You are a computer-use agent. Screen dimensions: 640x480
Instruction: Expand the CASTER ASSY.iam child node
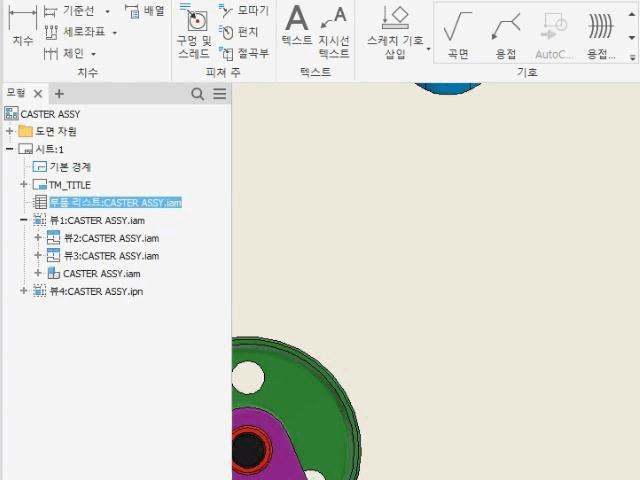38,273
